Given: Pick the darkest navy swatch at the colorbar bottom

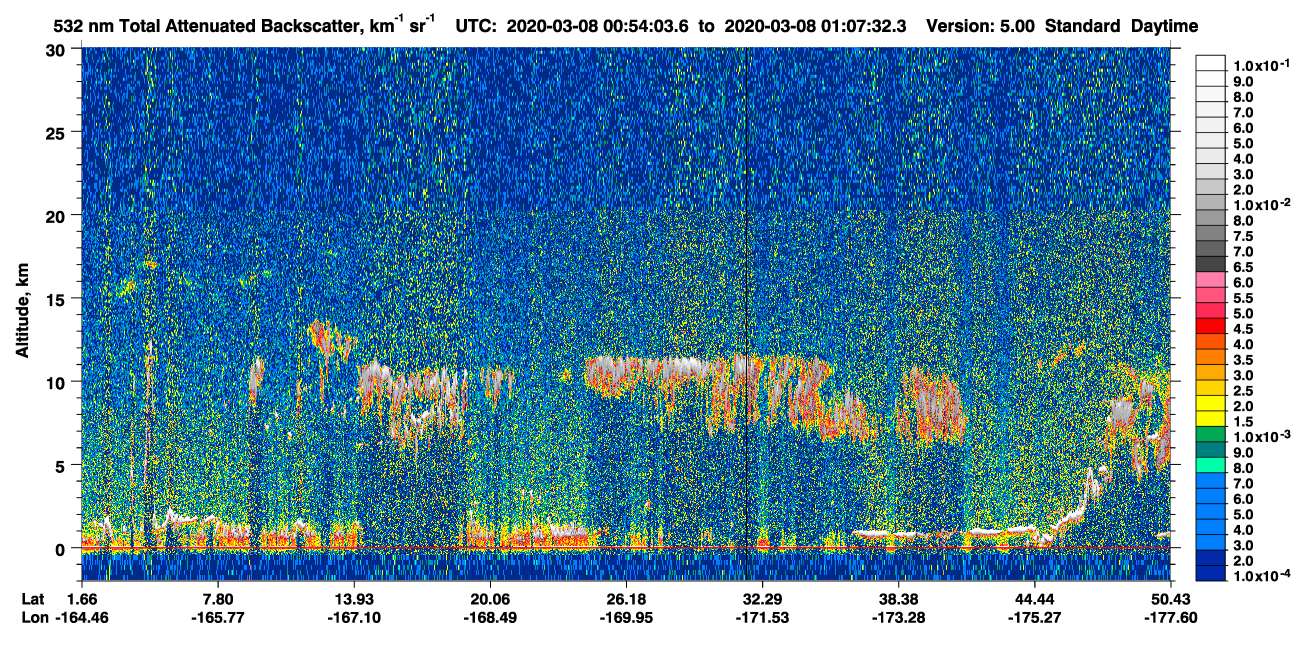Looking at the screenshot, I should tap(1210, 573).
